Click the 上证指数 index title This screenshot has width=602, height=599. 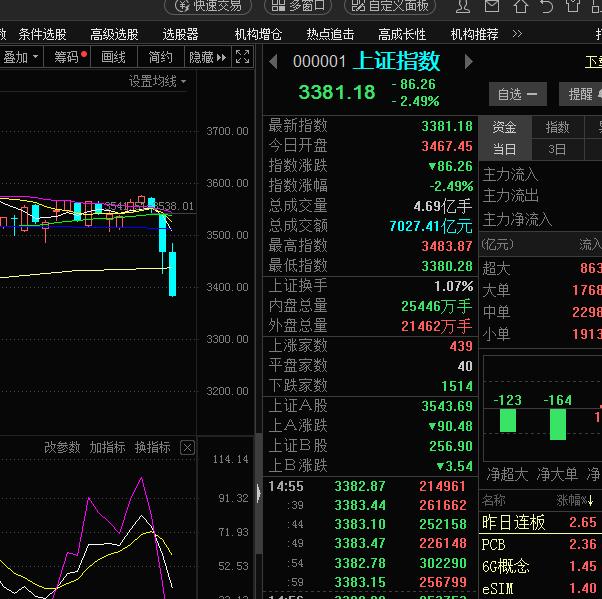[x=396, y=61]
